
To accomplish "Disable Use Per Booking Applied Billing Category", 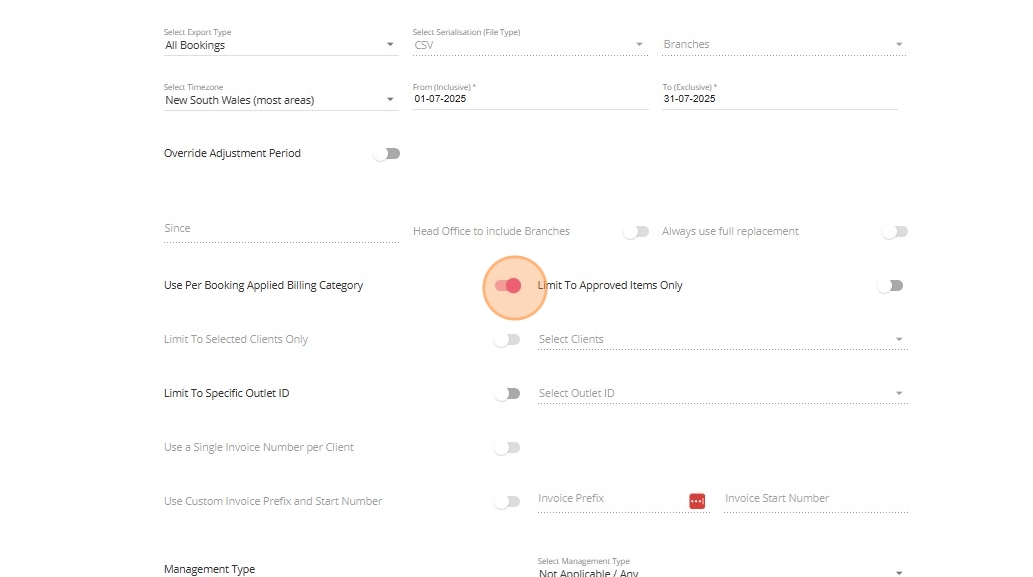I will (x=508, y=286).
